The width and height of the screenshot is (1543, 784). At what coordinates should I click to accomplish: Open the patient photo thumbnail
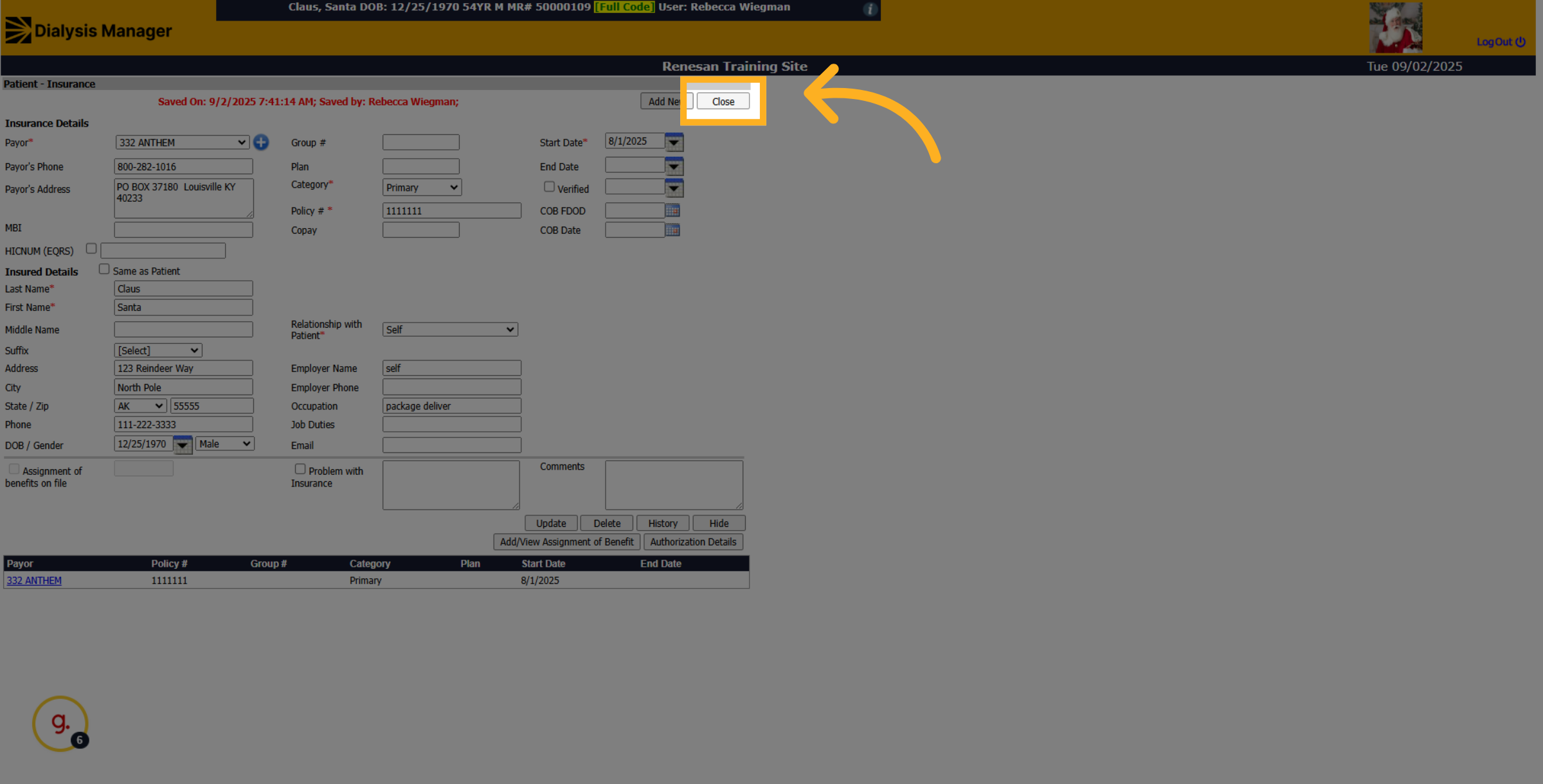pyautogui.click(x=1395, y=28)
